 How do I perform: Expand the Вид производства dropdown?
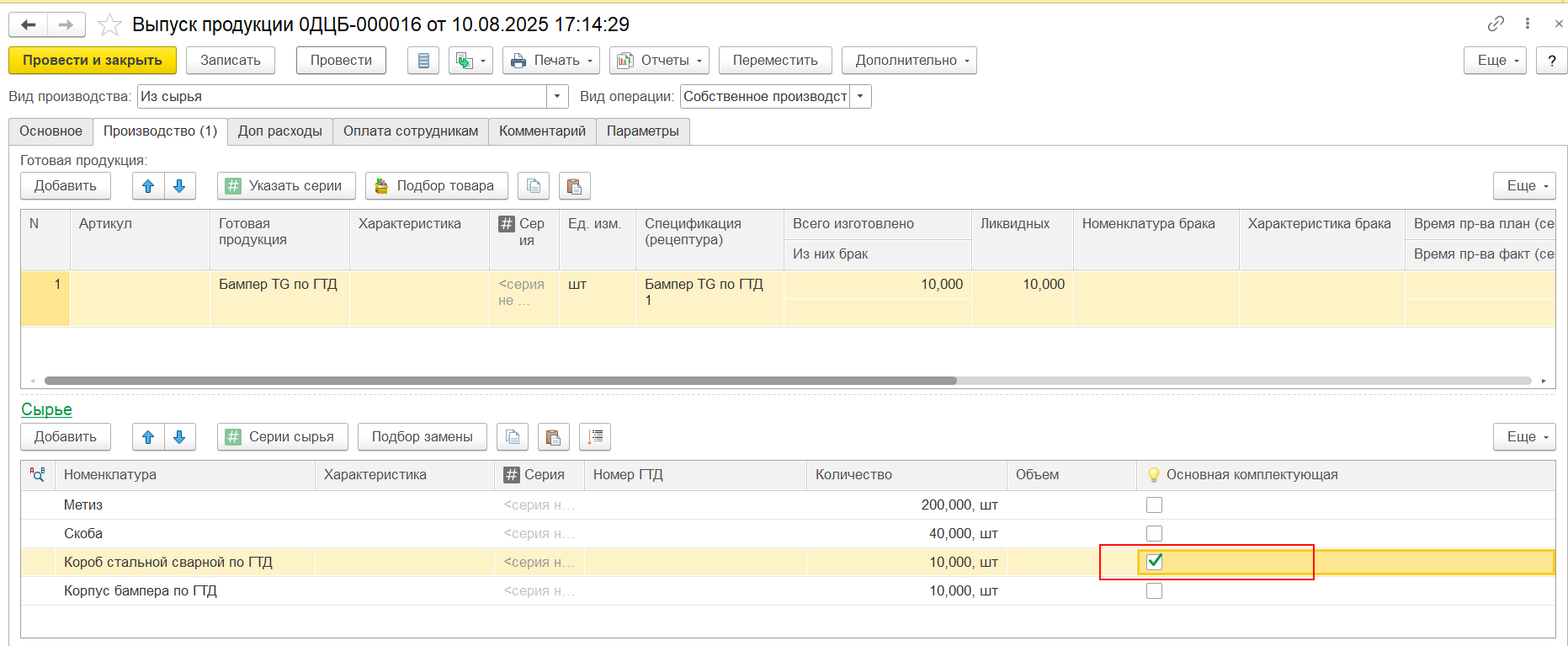click(x=557, y=97)
